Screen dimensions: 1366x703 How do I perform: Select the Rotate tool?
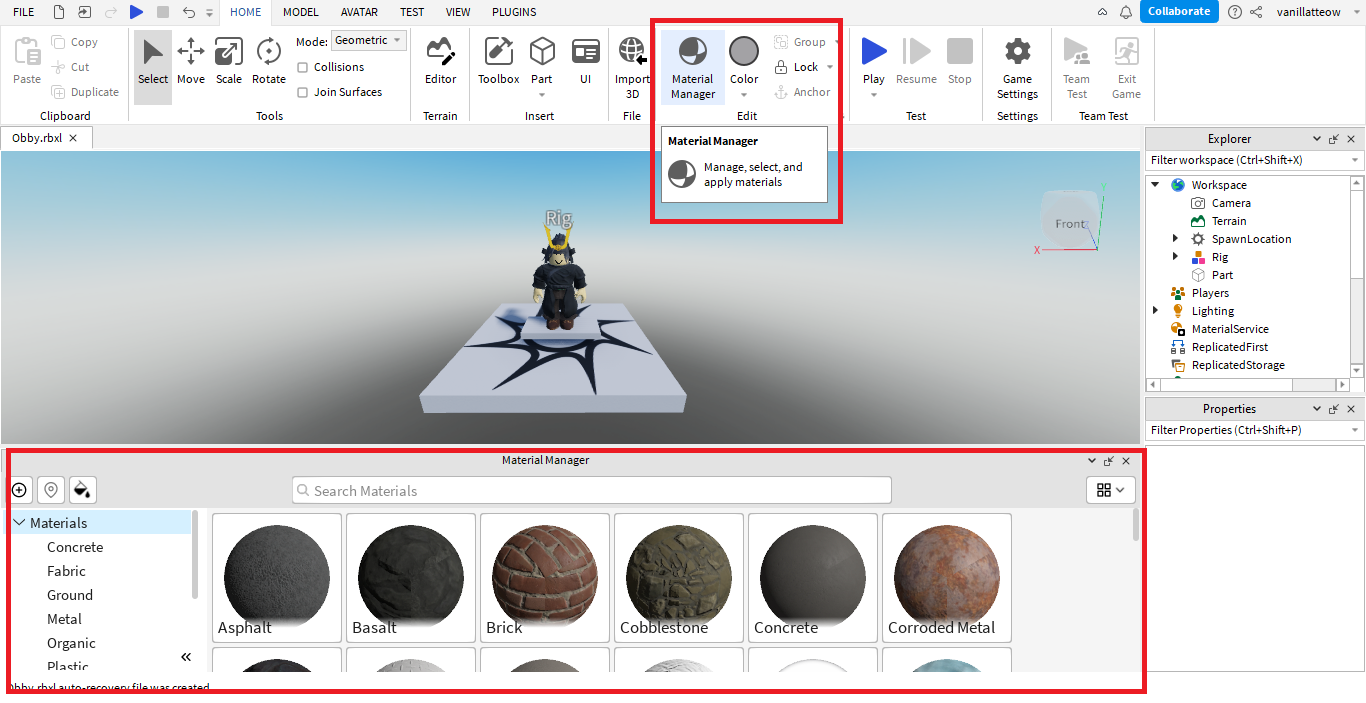(x=268, y=63)
